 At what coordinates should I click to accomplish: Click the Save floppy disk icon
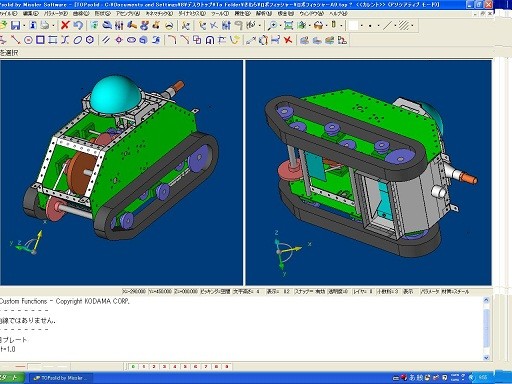(15, 25)
